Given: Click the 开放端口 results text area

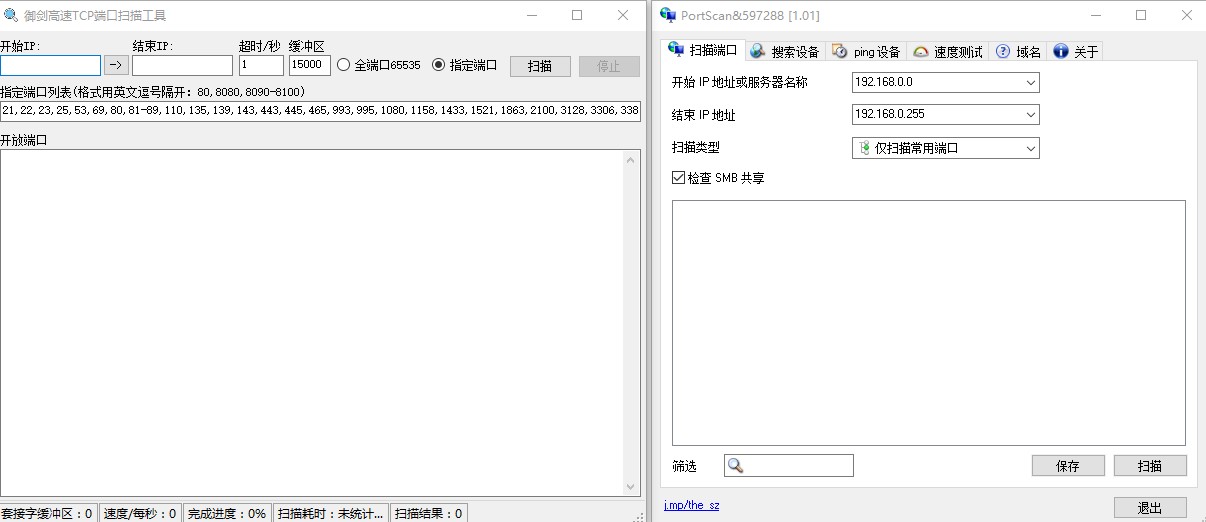Looking at the screenshot, I should (311, 322).
